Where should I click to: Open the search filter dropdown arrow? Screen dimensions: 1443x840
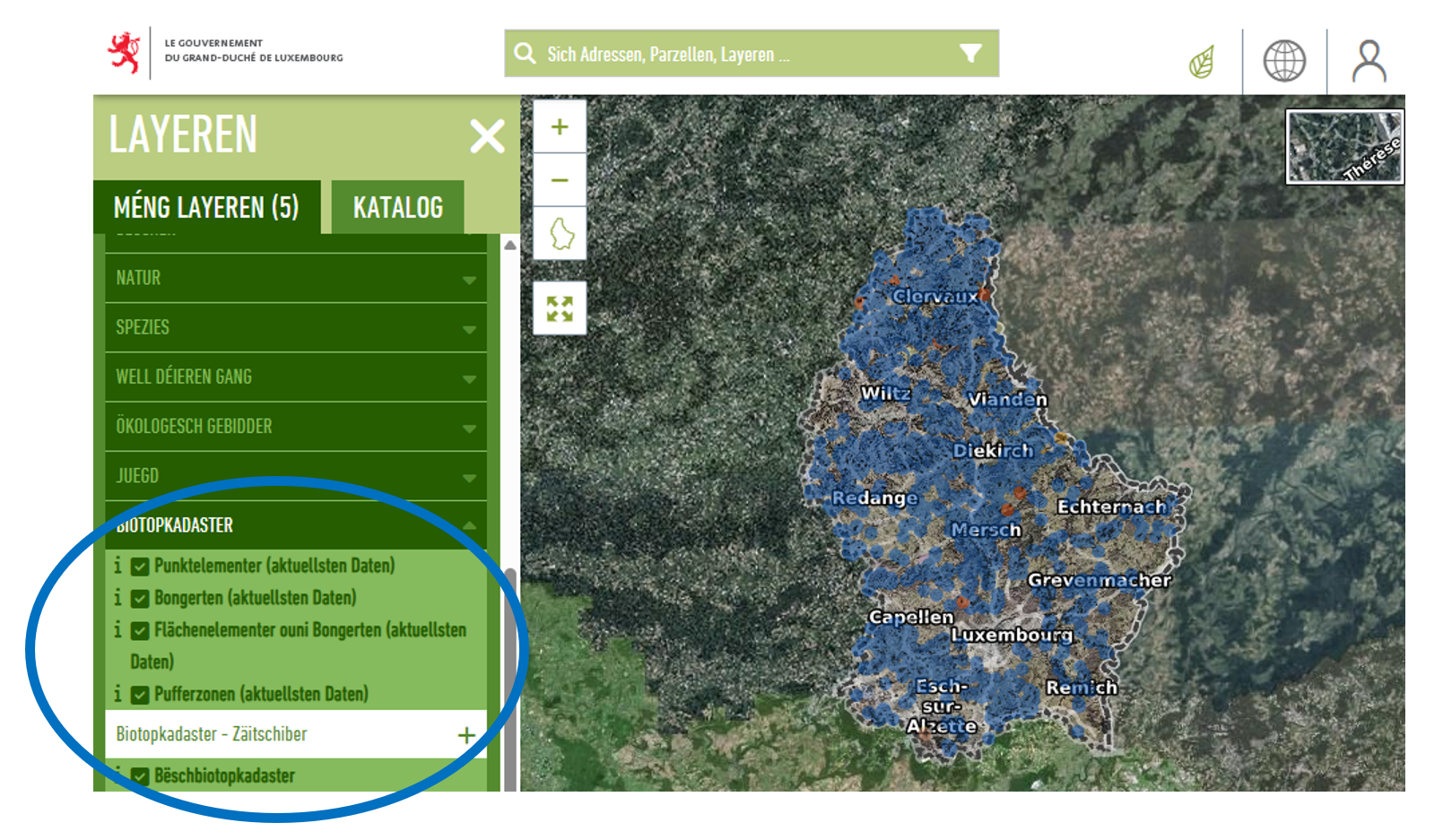(x=970, y=54)
